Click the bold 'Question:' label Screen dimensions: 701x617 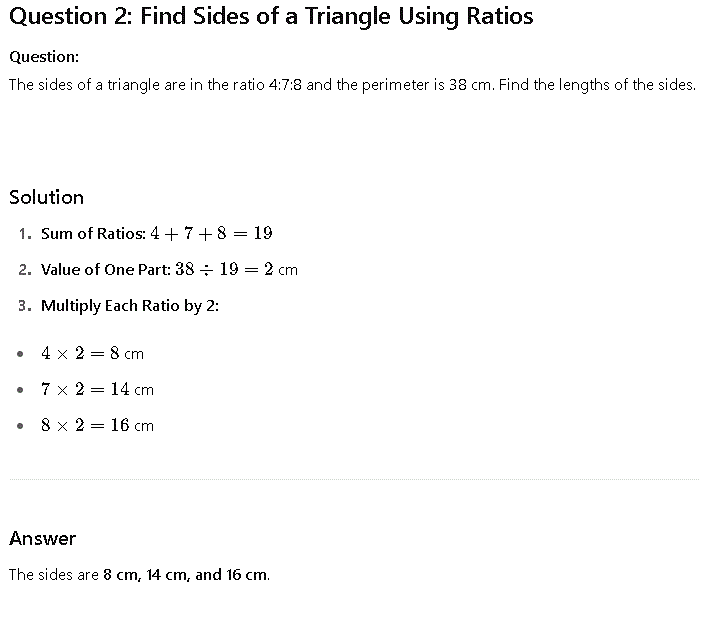pyautogui.click(x=44, y=57)
